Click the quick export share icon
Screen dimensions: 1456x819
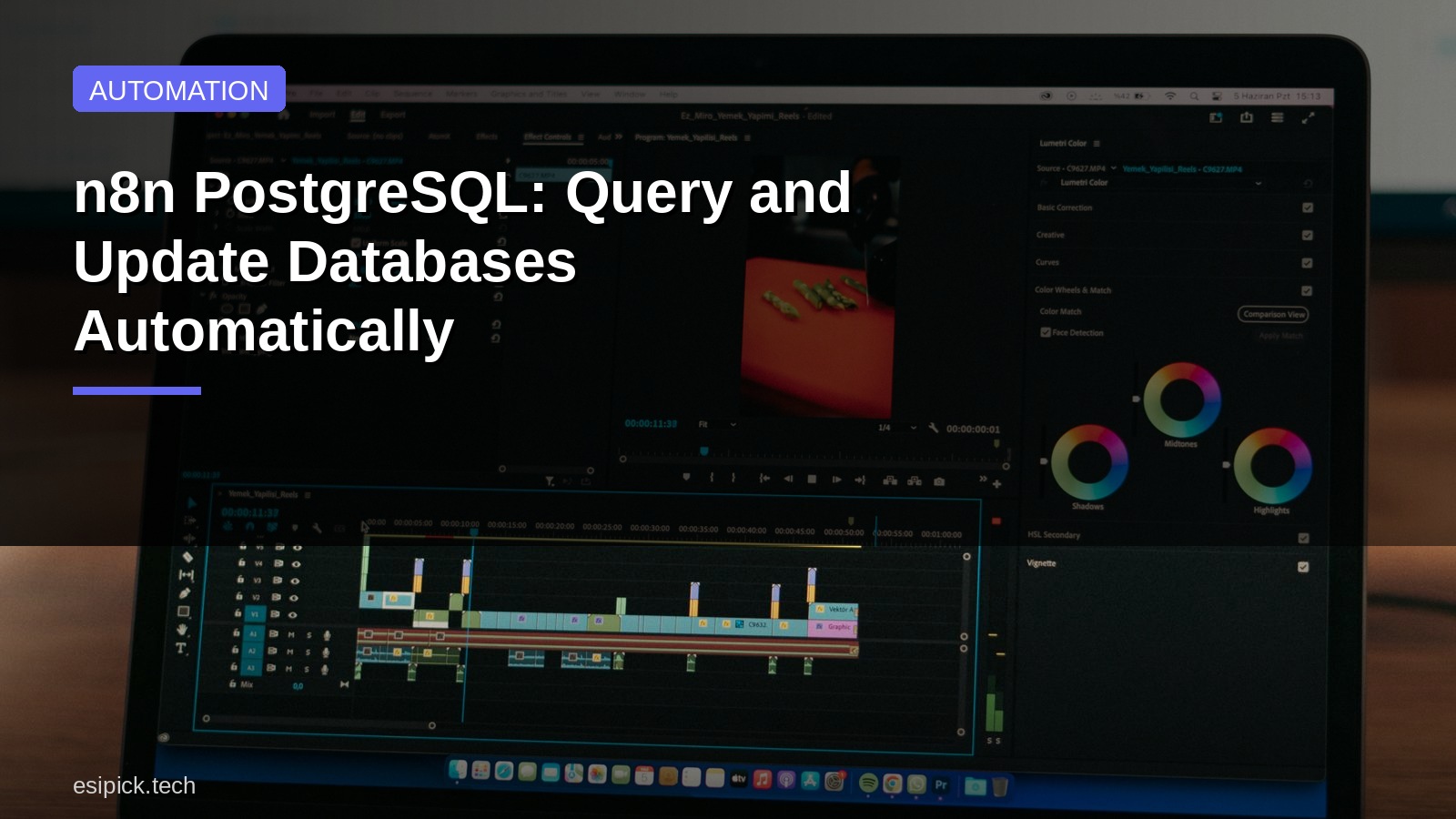pyautogui.click(x=1247, y=117)
